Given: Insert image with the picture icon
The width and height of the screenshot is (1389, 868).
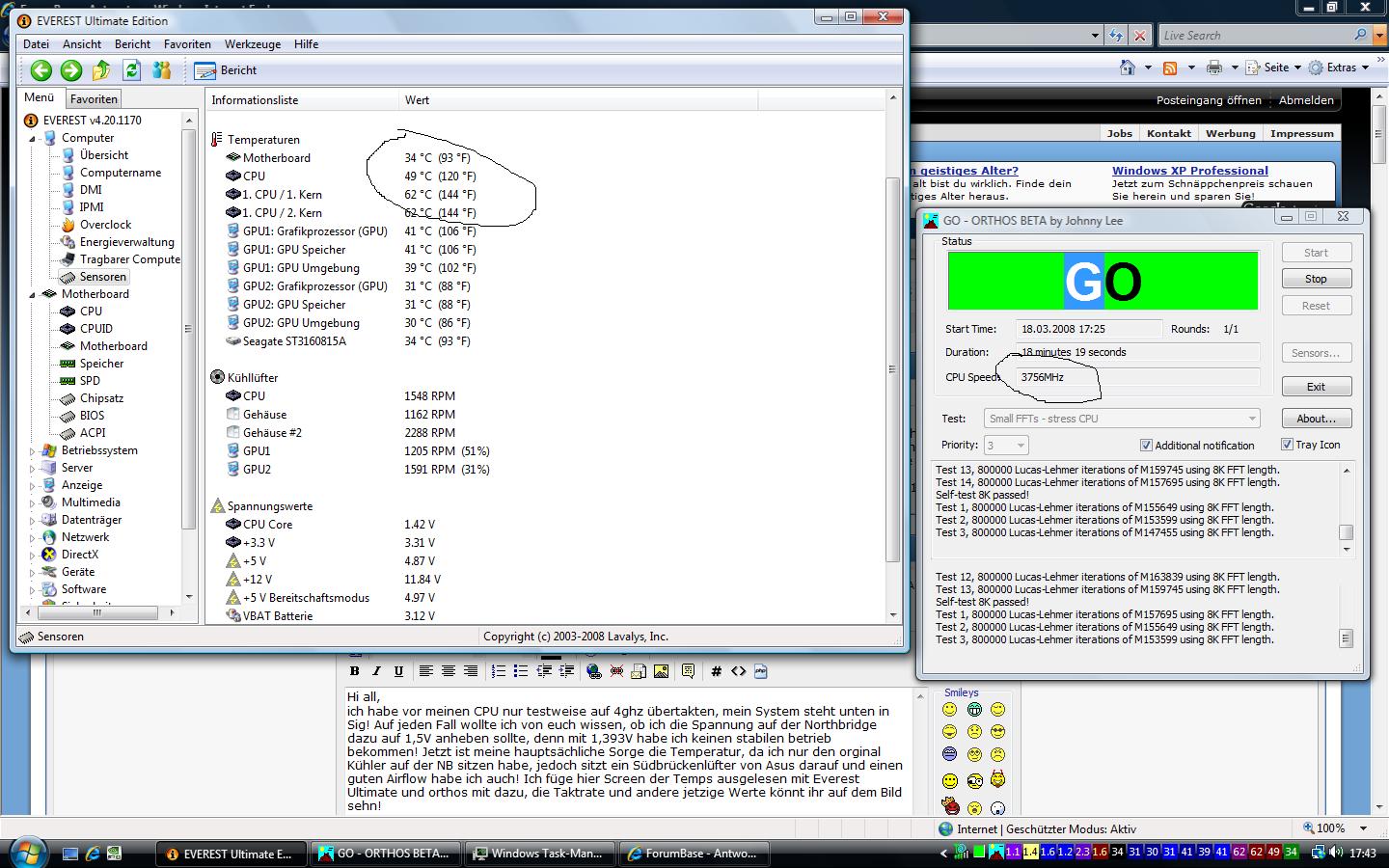Looking at the screenshot, I should click(661, 671).
